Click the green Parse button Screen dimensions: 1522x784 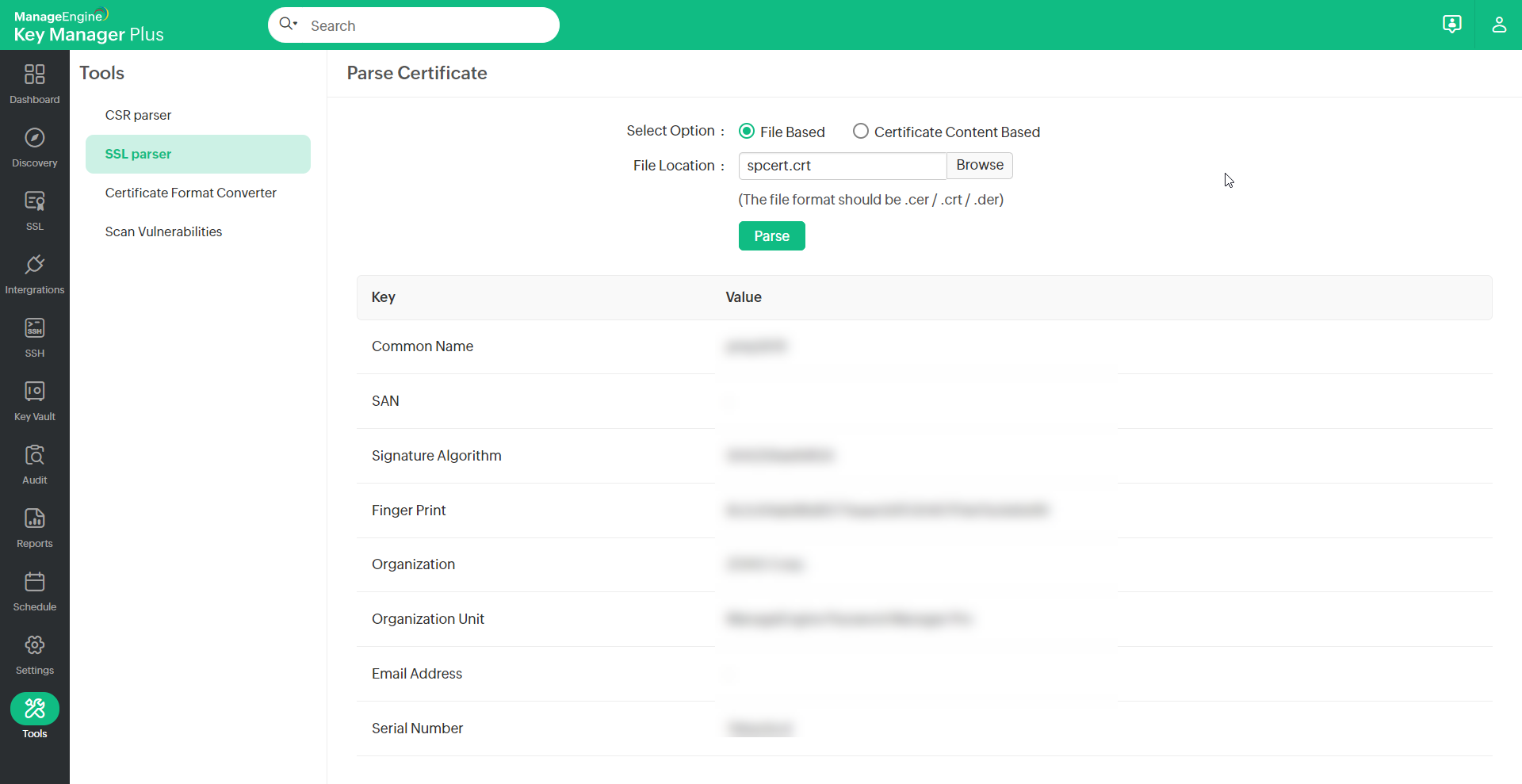772,236
